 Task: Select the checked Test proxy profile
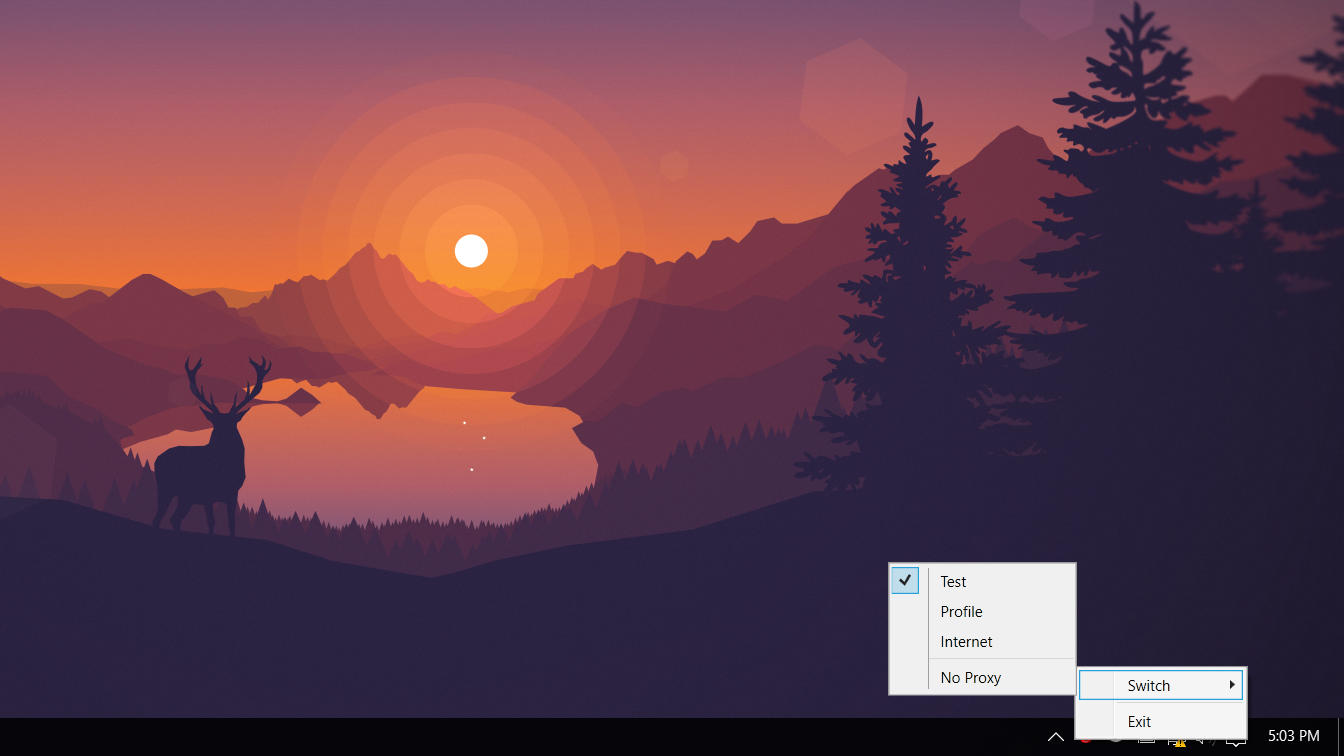982,581
